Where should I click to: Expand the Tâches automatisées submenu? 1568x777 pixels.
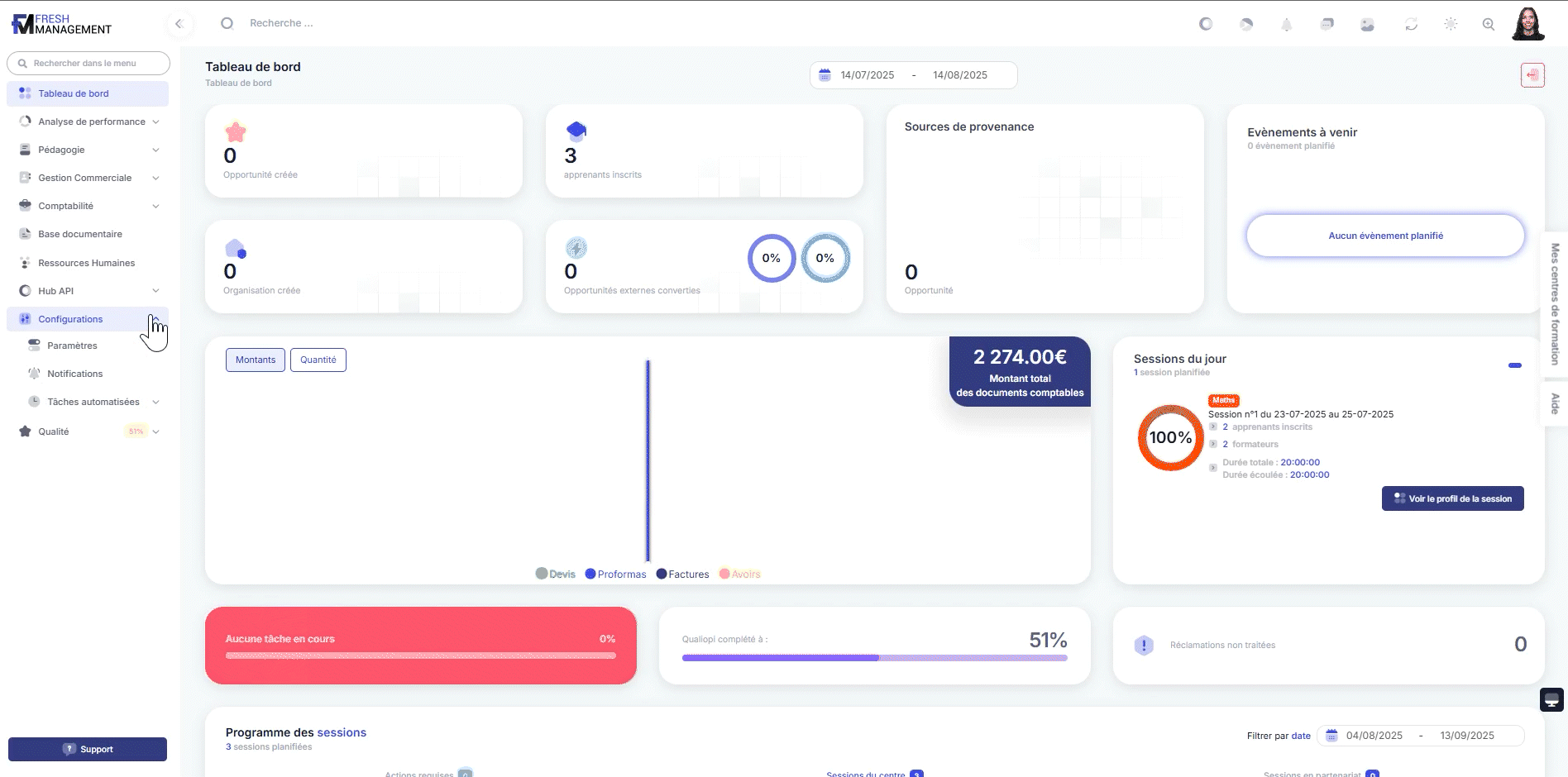[x=155, y=403]
